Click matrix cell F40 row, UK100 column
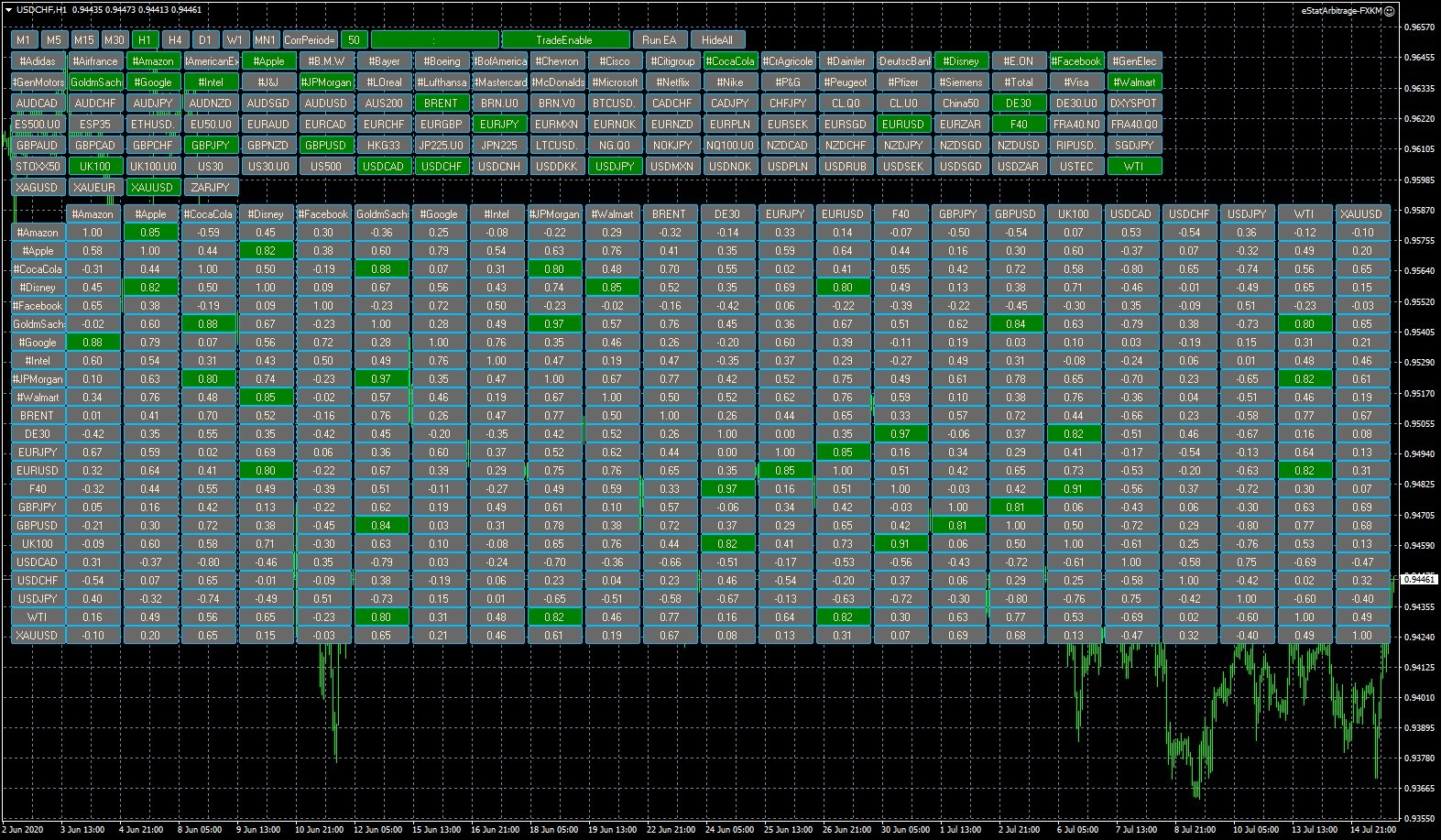The height and width of the screenshot is (840, 1441). 1075,489
